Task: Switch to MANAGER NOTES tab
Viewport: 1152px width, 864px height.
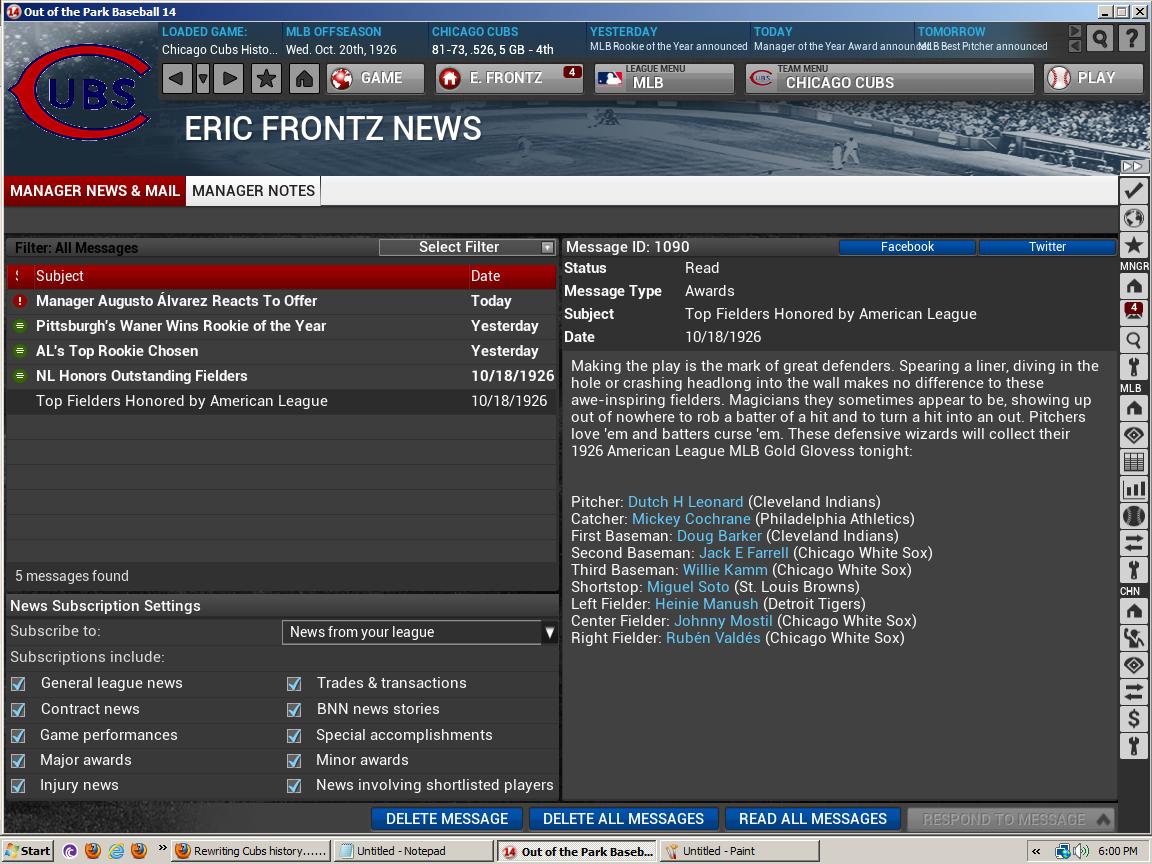Action: point(253,191)
